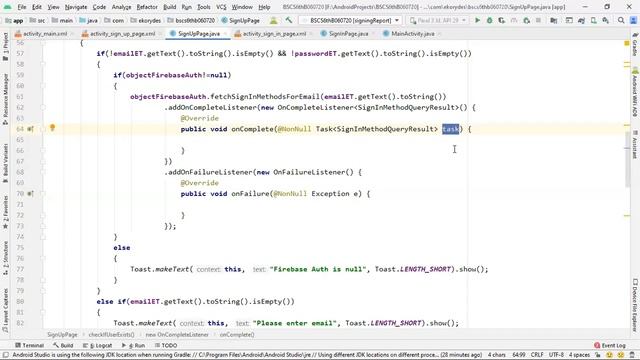Open Search Everywhere magnifier icon
The image size is (640, 360).
(x=621, y=20)
